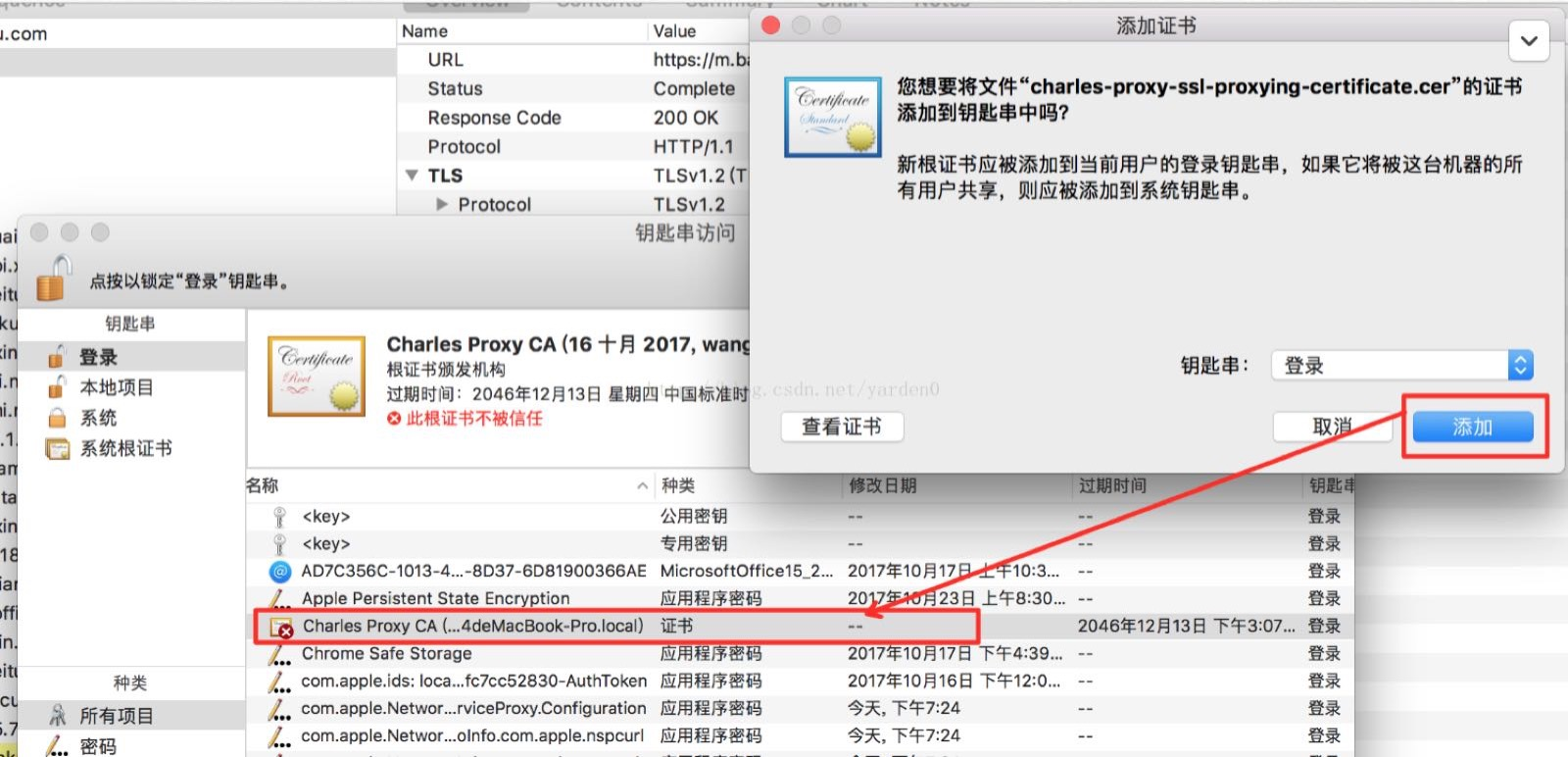Click pencil icon of Chrome Safe Storage row
Screen dimensions: 1568x757
click(280, 653)
